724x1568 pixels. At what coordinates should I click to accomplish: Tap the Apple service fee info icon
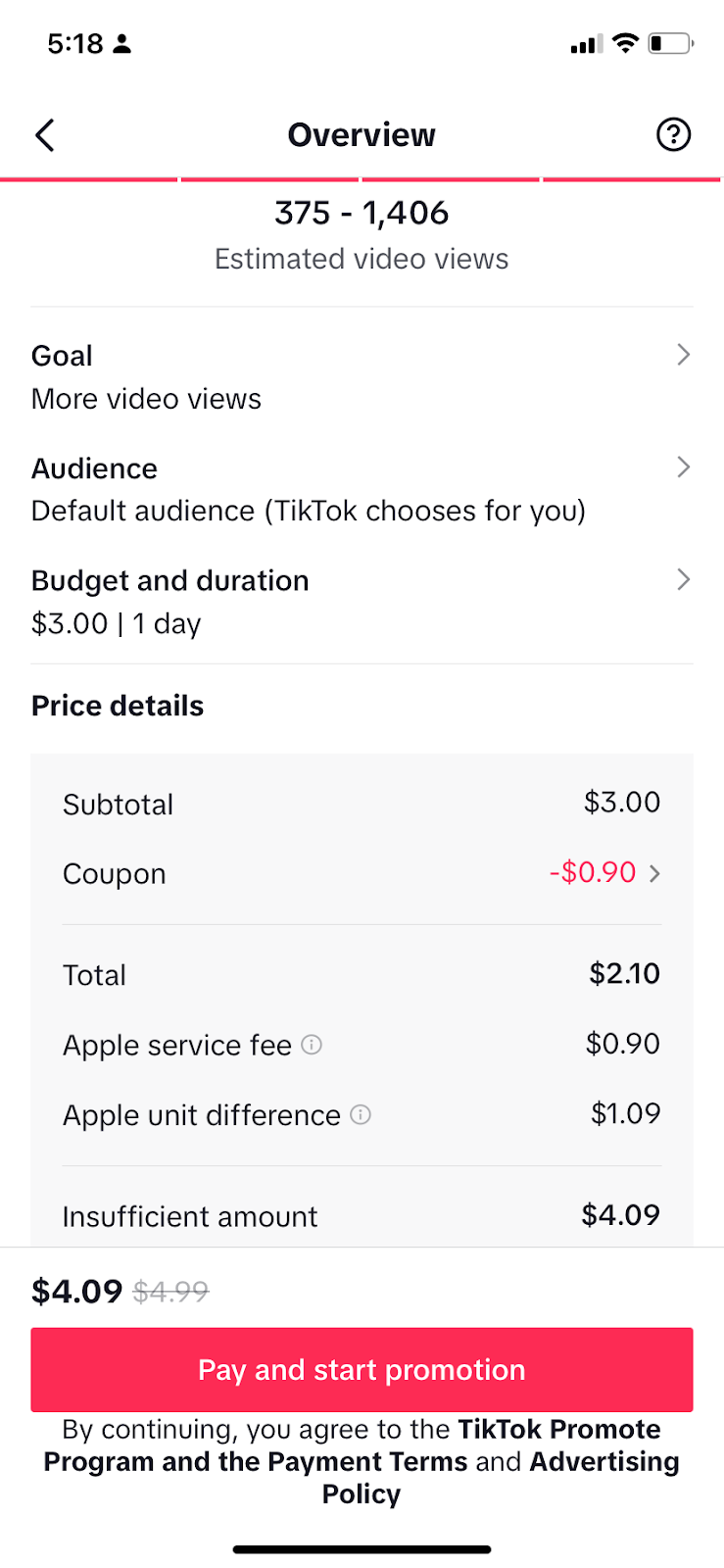tap(312, 1045)
